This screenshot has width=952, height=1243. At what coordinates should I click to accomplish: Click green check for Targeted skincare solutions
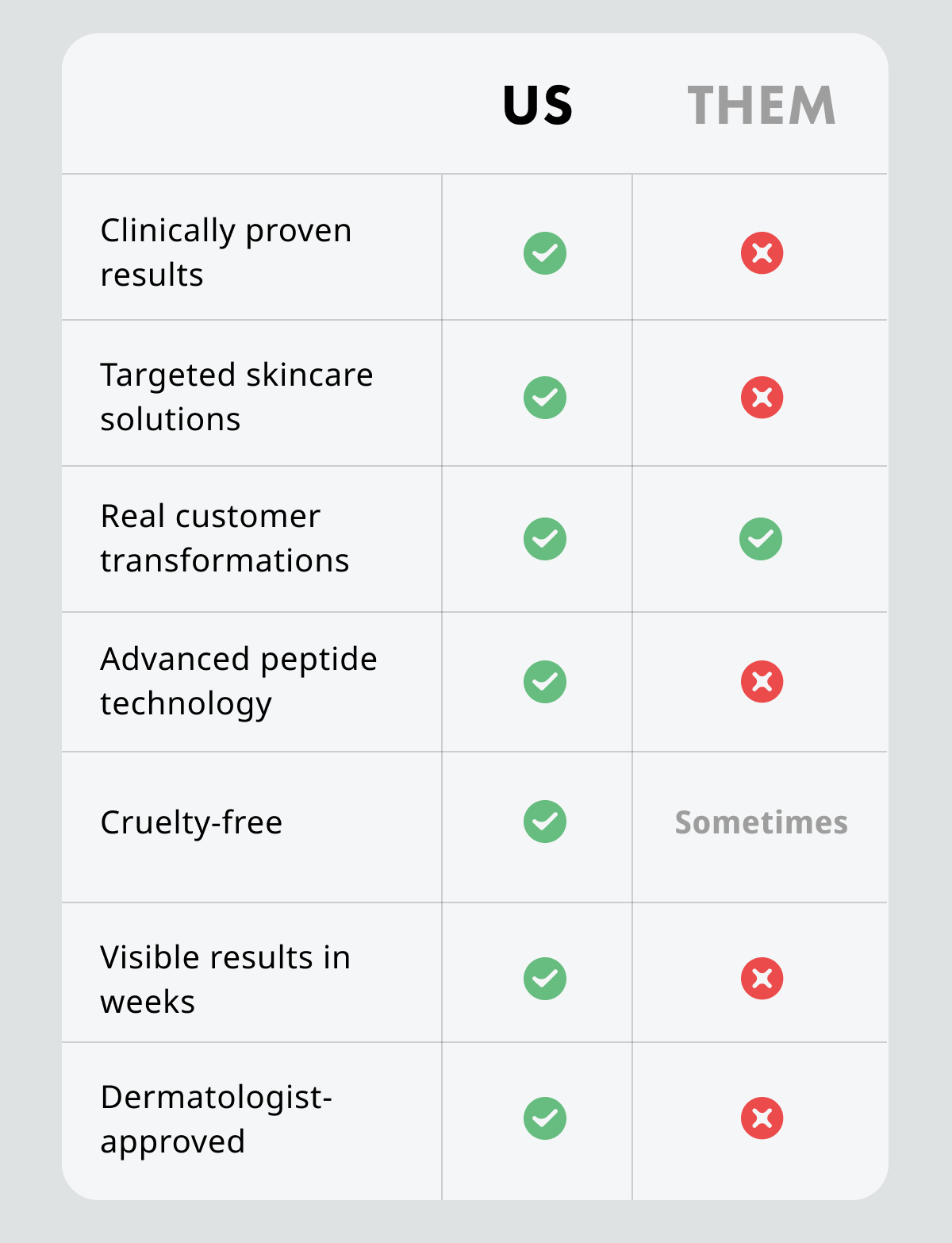pyautogui.click(x=545, y=398)
